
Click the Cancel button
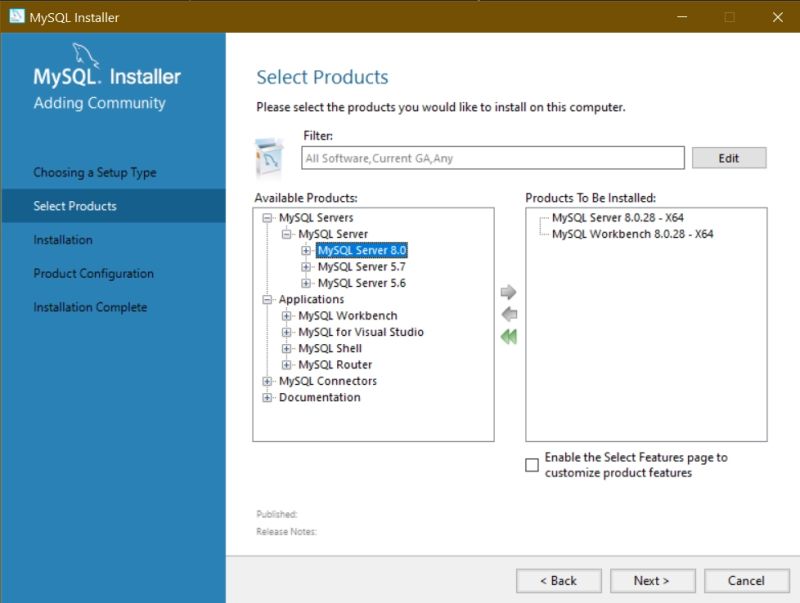(x=746, y=581)
